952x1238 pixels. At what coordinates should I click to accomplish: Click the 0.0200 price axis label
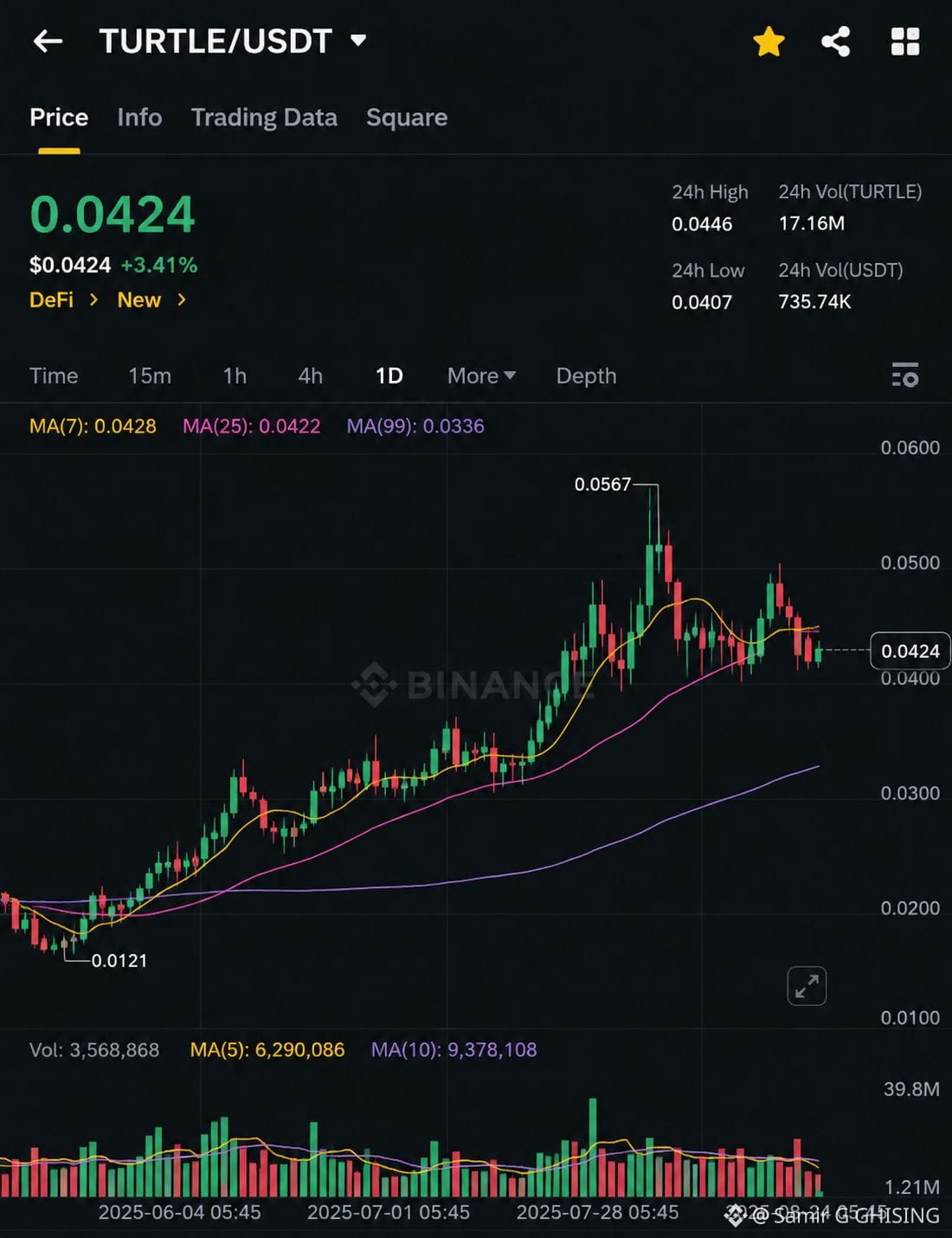[x=910, y=908]
